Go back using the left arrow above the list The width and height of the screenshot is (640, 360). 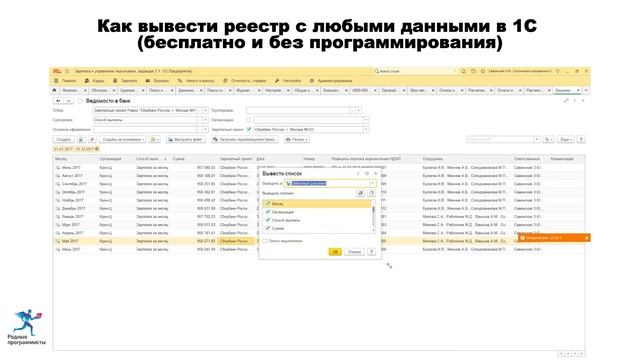click(58, 100)
